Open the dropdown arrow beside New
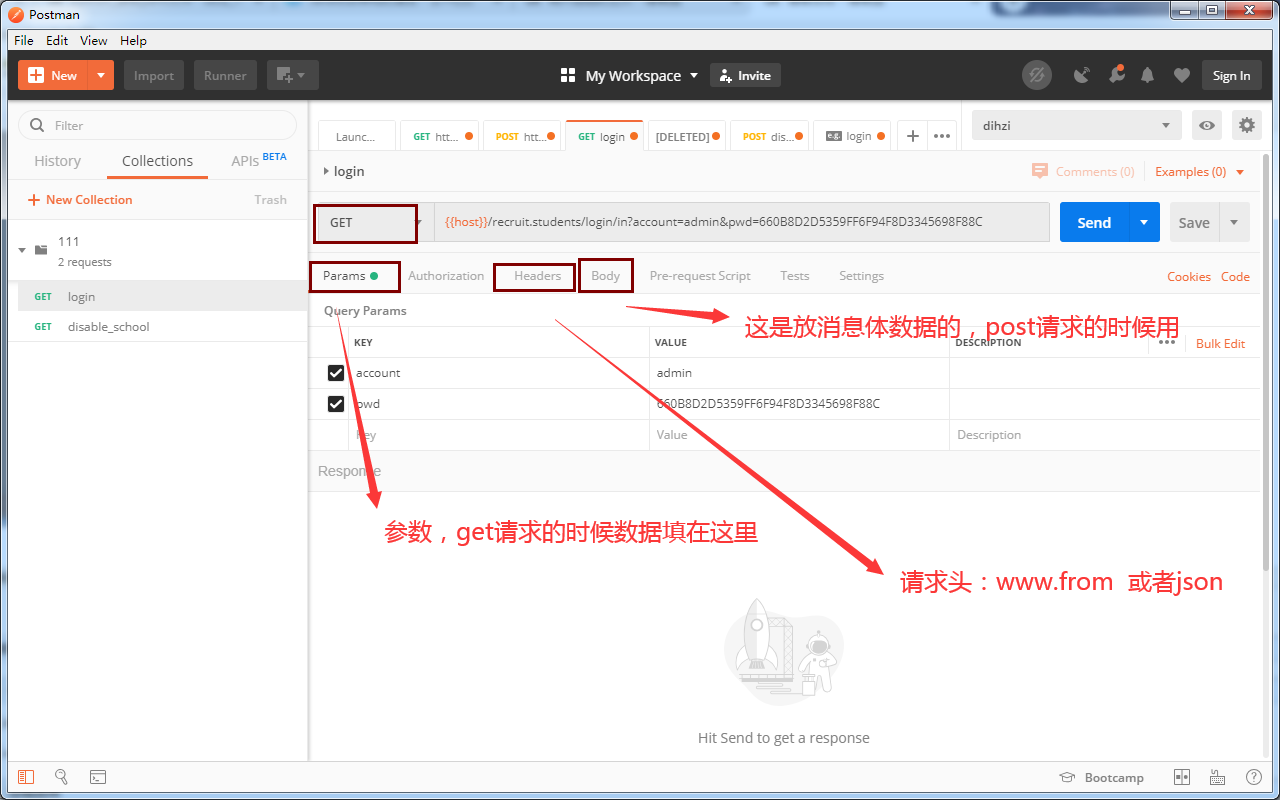Image resolution: width=1280 pixels, height=800 pixels. 101,75
